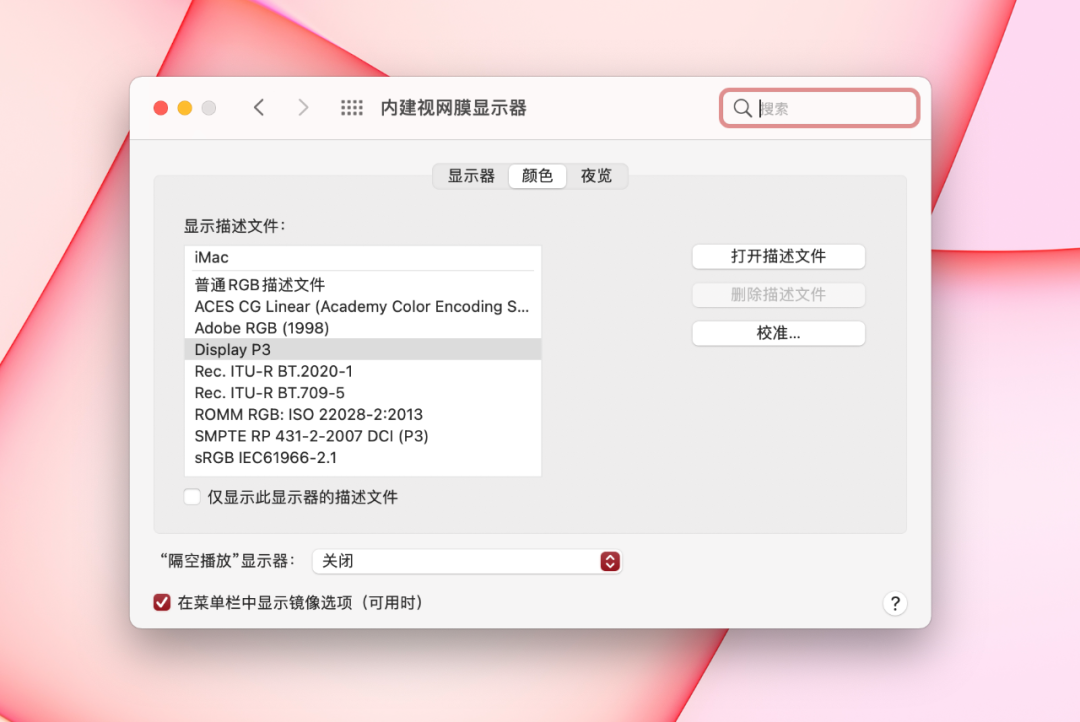This screenshot has width=1080, height=722.
Task: Uncheck 在菜单栏中显示镜像选项 checkbox
Action: 162,603
